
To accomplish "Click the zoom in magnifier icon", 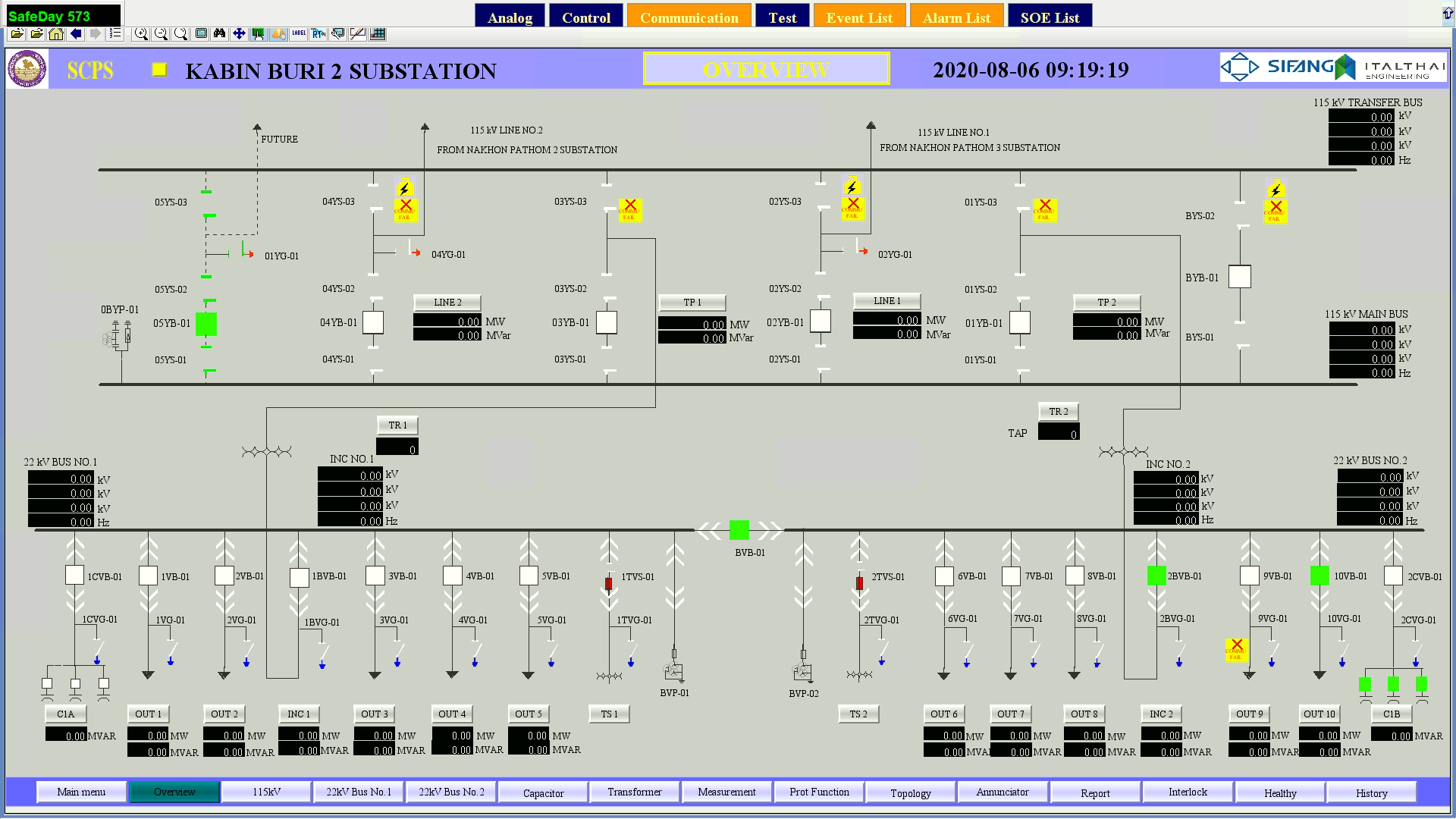I will pos(141,33).
